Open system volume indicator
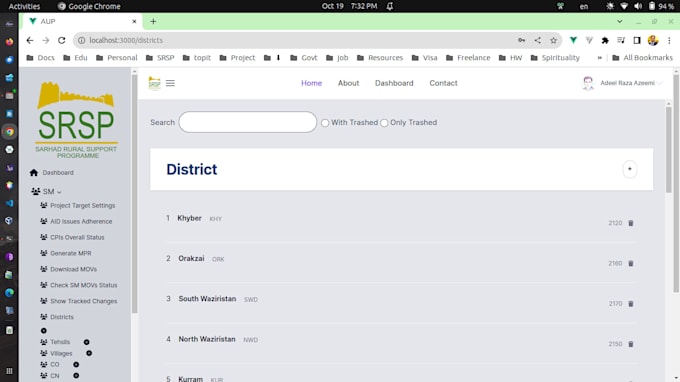Image resolution: width=680 pixels, height=382 pixels. click(x=638, y=6)
